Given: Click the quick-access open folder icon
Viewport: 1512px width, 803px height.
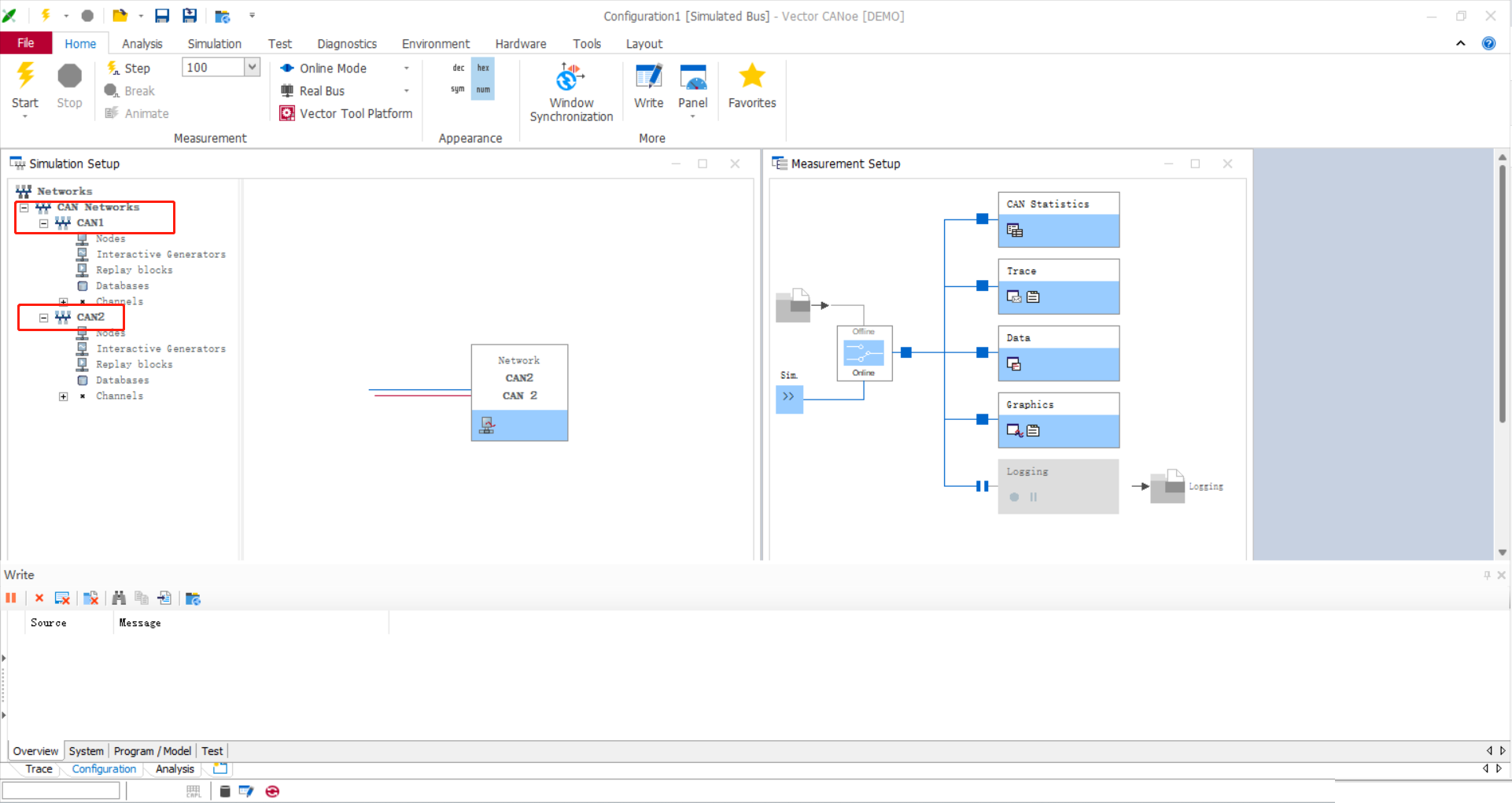Looking at the screenshot, I should click(120, 16).
